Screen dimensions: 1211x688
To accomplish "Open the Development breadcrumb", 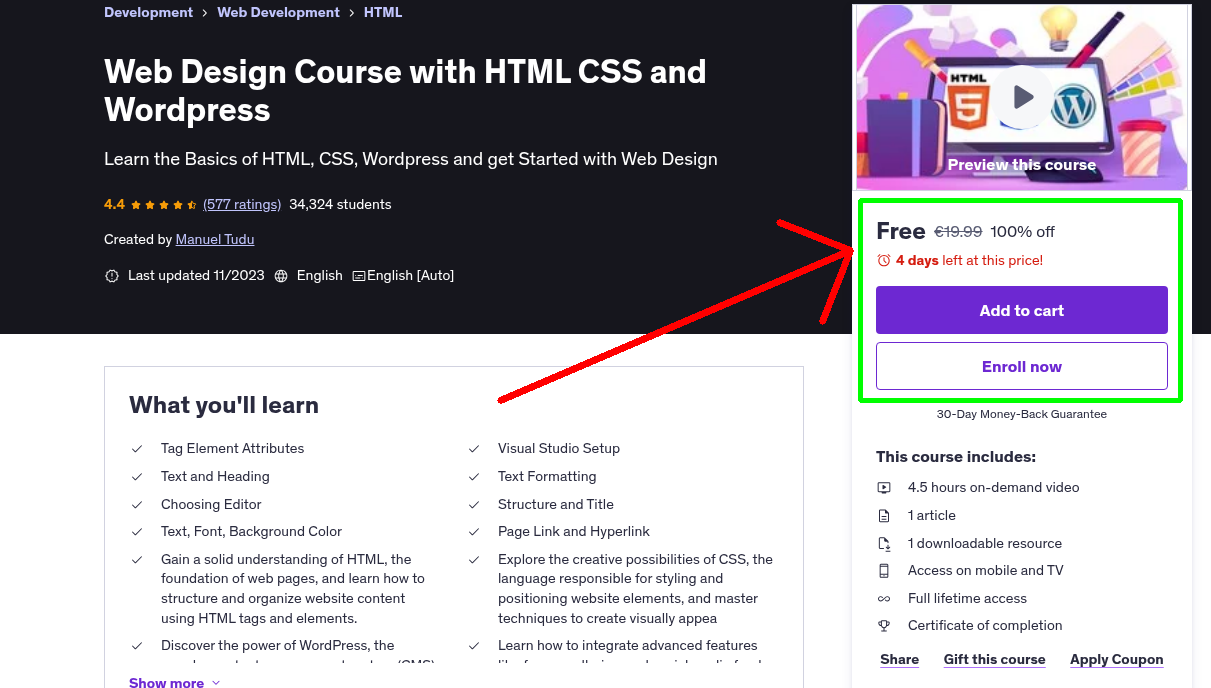I will point(148,13).
